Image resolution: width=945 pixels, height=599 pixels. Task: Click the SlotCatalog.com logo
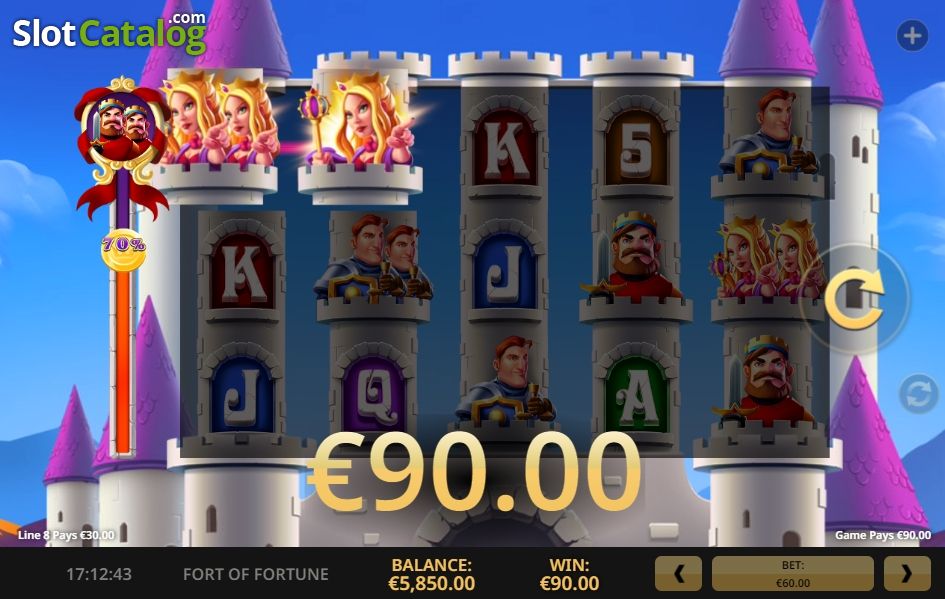pos(110,33)
